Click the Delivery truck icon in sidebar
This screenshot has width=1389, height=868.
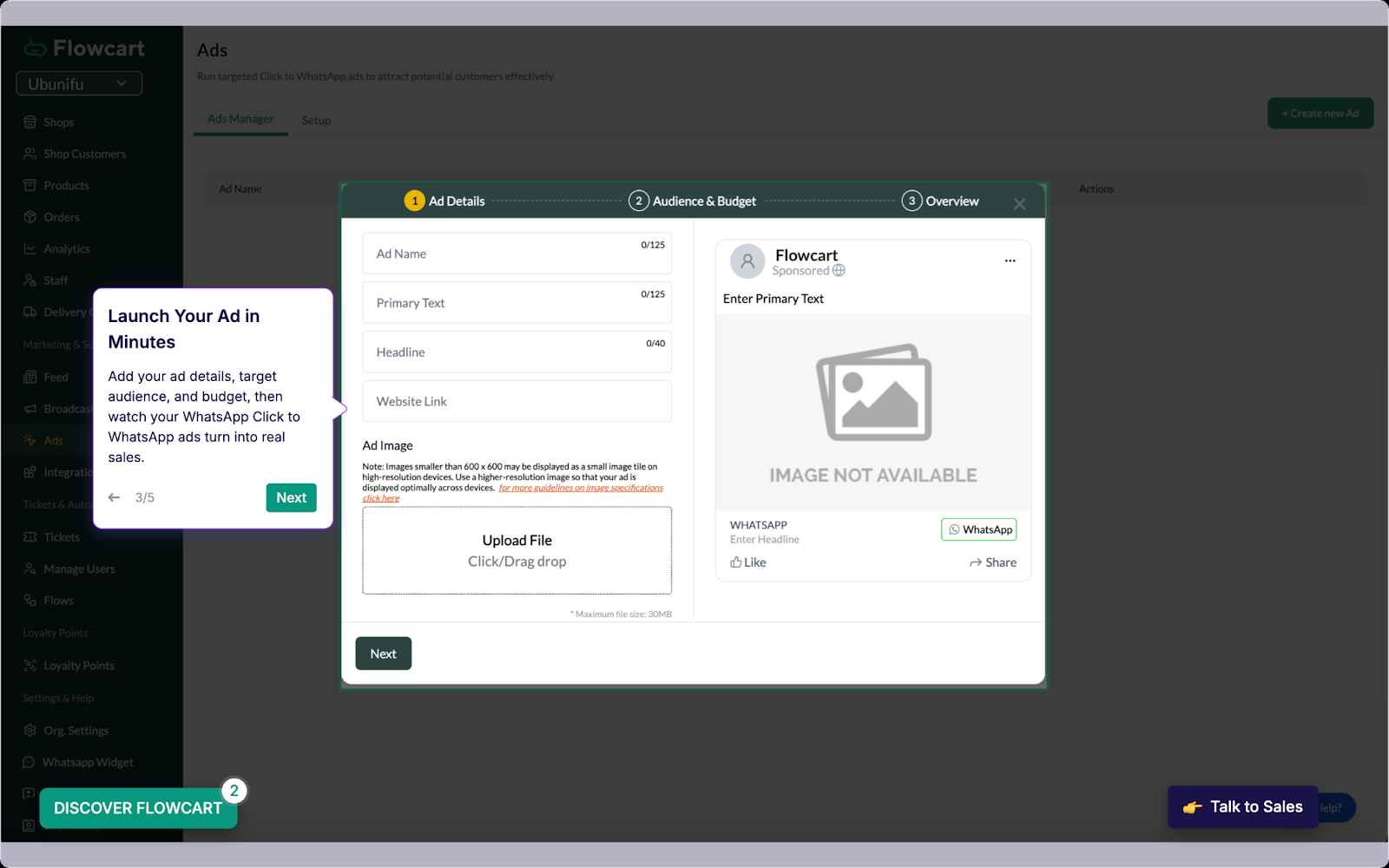tap(30, 312)
